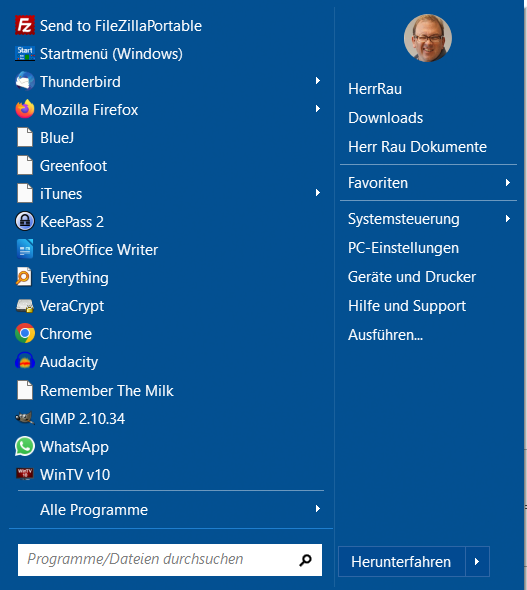Viewport: 527px width, 590px height.
Task: Launch Everything by its label
Action: (74, 278)
